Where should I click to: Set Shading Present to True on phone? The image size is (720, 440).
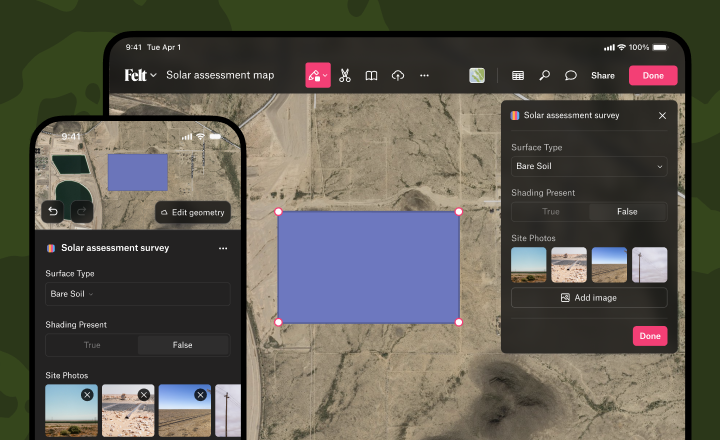pos(92,345)
